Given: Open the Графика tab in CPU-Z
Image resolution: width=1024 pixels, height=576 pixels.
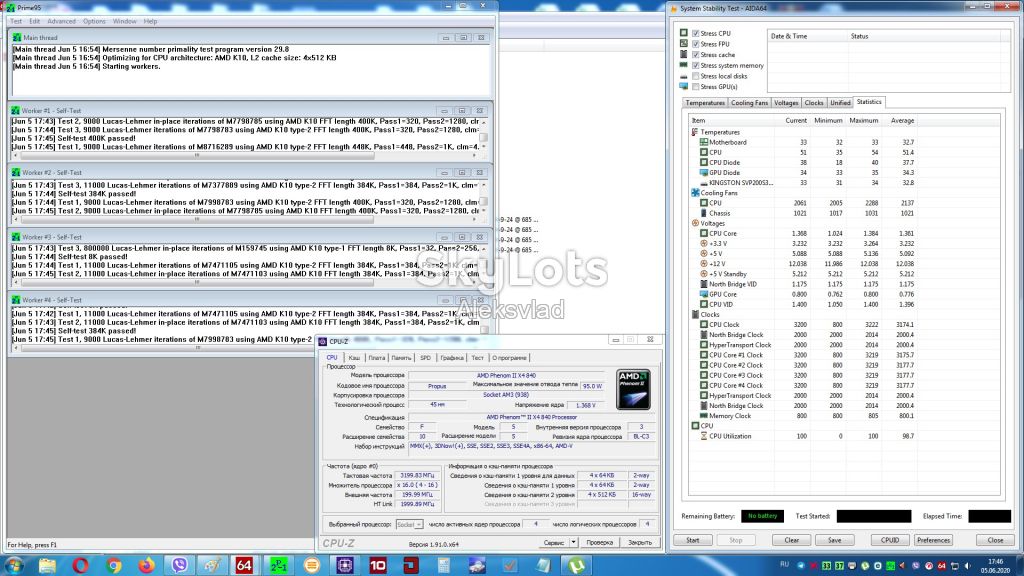Looking at the screenshot, I should pos(451,358).
